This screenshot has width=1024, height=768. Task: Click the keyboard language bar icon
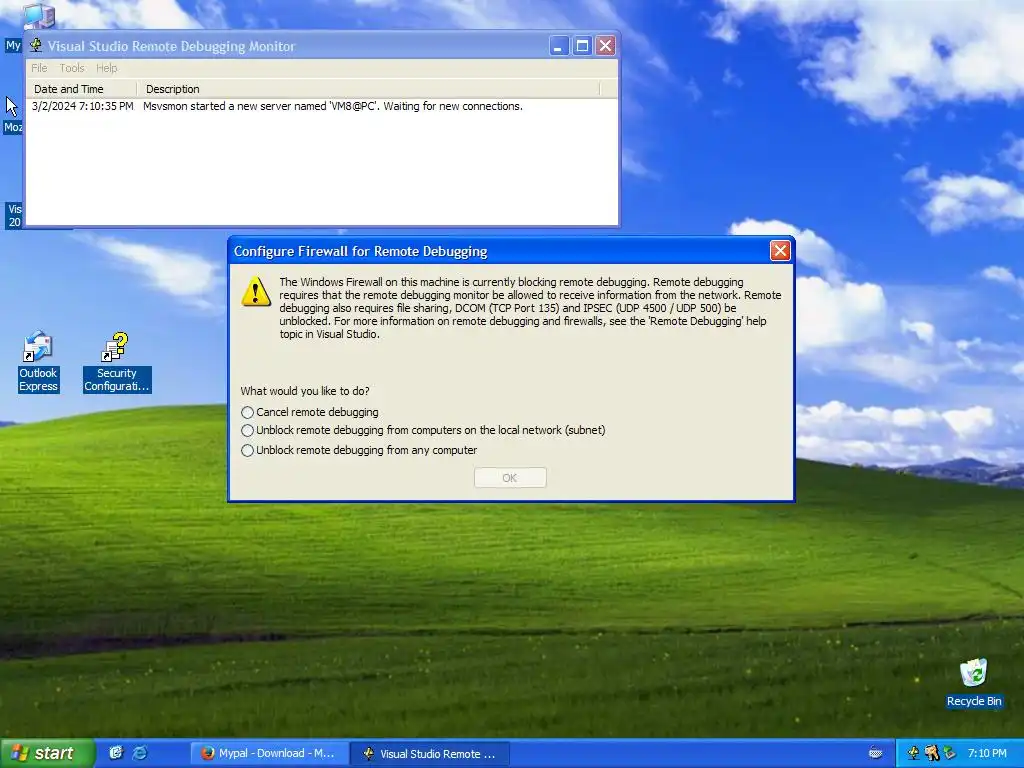[x=876, y=753]
